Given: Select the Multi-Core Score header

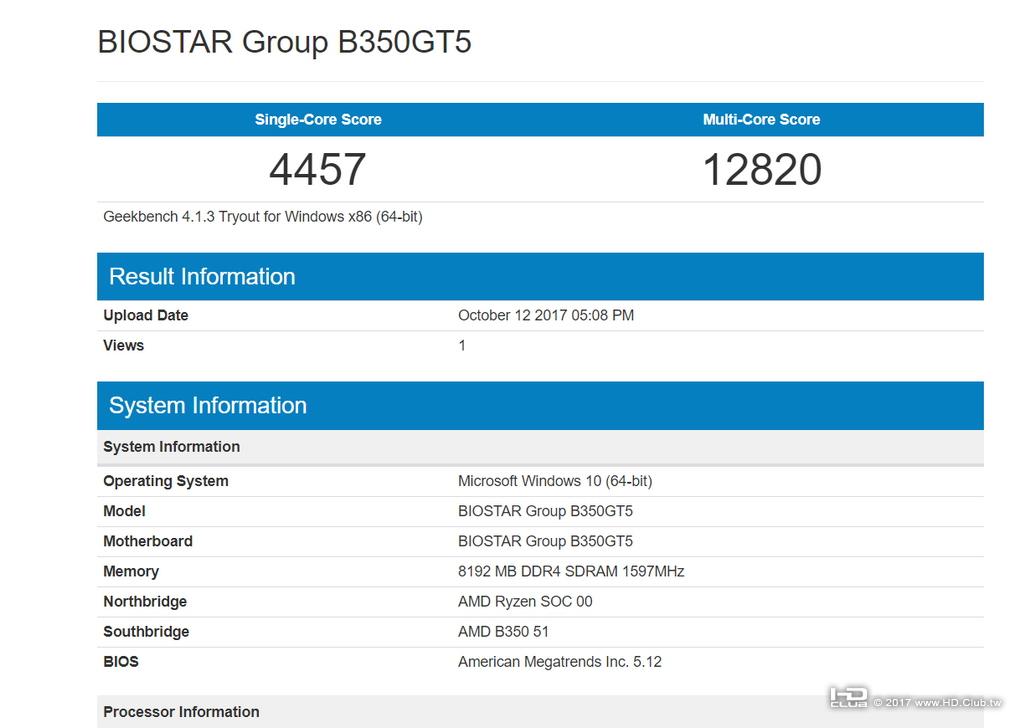Looking at the screenshot, I should [x=761, y=119].
